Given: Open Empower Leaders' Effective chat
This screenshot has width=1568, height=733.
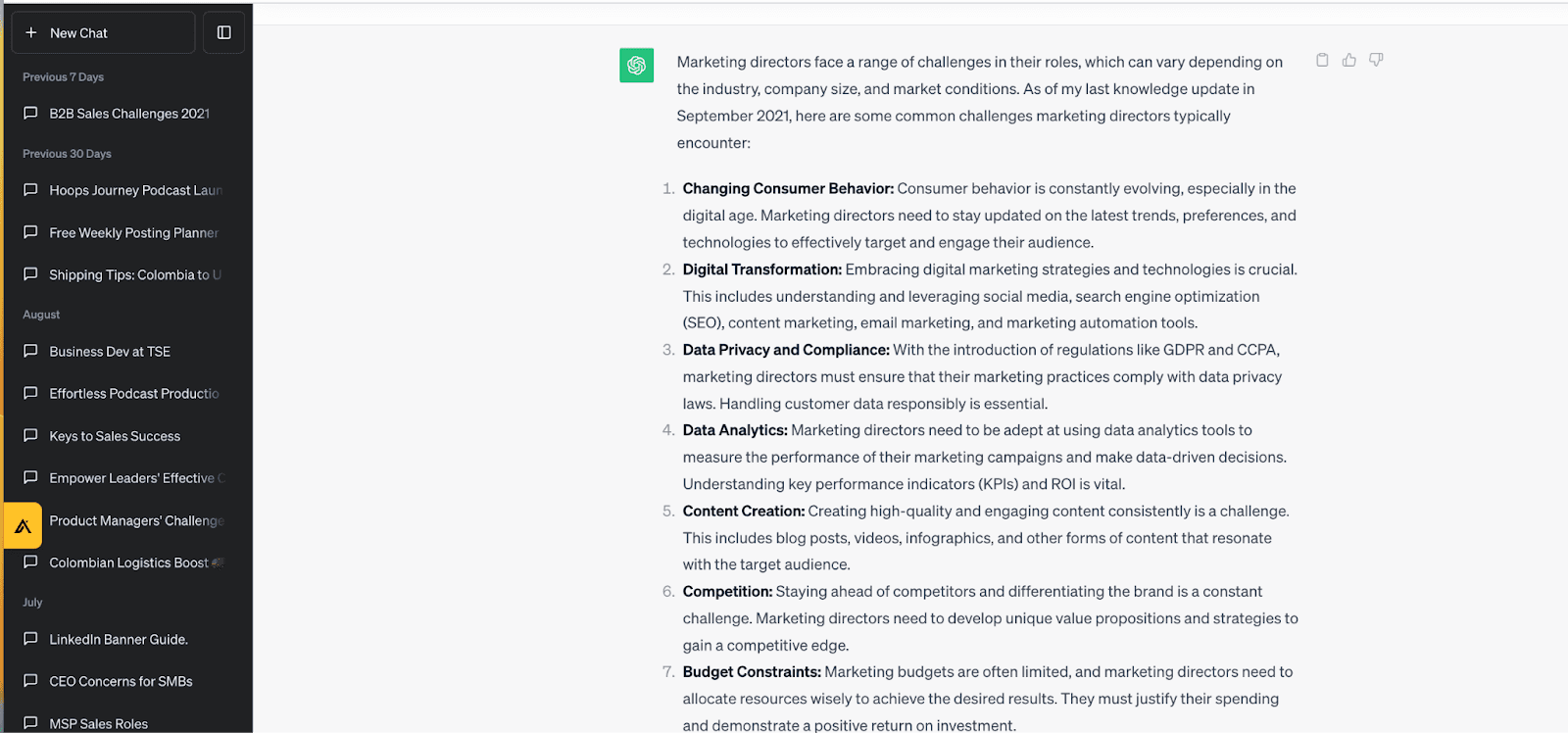Looking at the screenshot, I should 131,478.
